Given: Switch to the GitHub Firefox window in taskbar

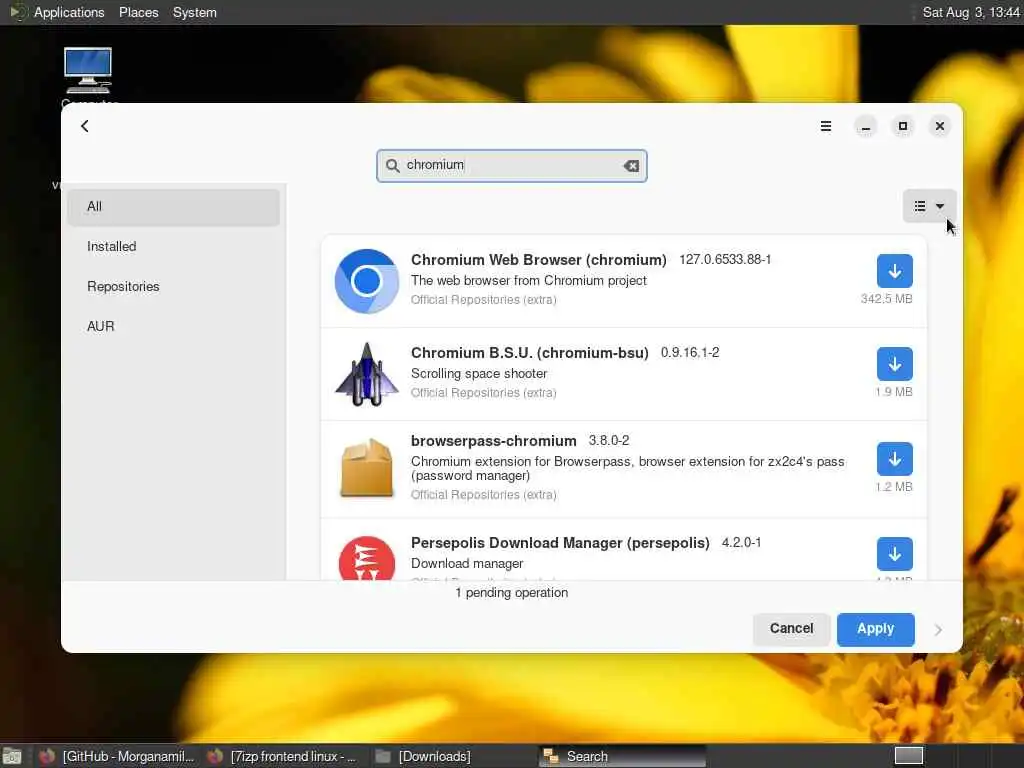Looking at the screenshot, I should click(118, 756).
